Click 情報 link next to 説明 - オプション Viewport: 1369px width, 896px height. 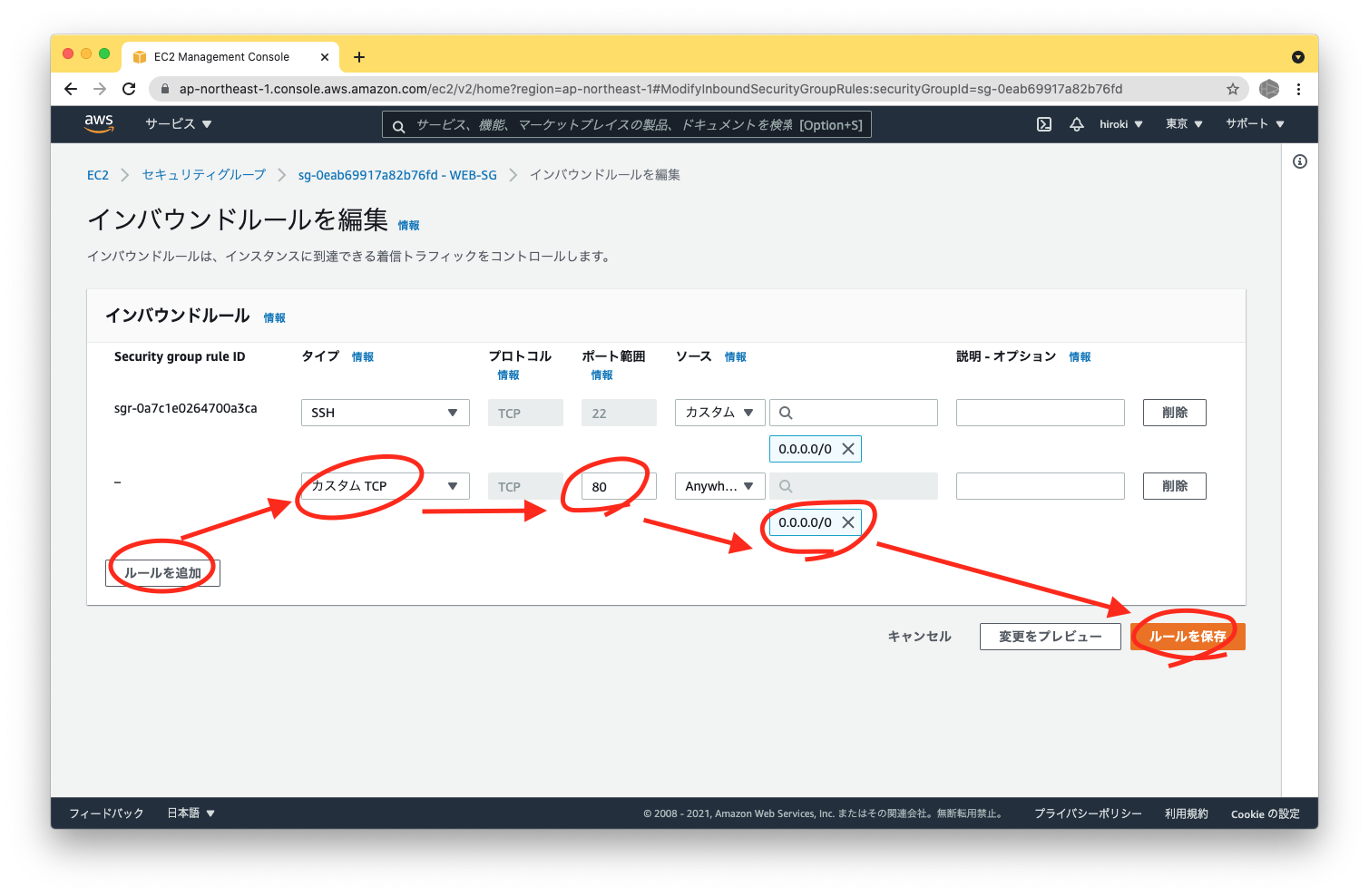click(1080, 357)
